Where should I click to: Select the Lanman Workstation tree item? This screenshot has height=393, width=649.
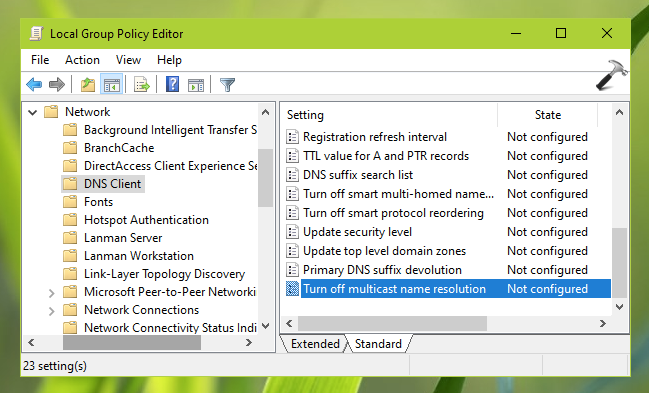(139, 256)
